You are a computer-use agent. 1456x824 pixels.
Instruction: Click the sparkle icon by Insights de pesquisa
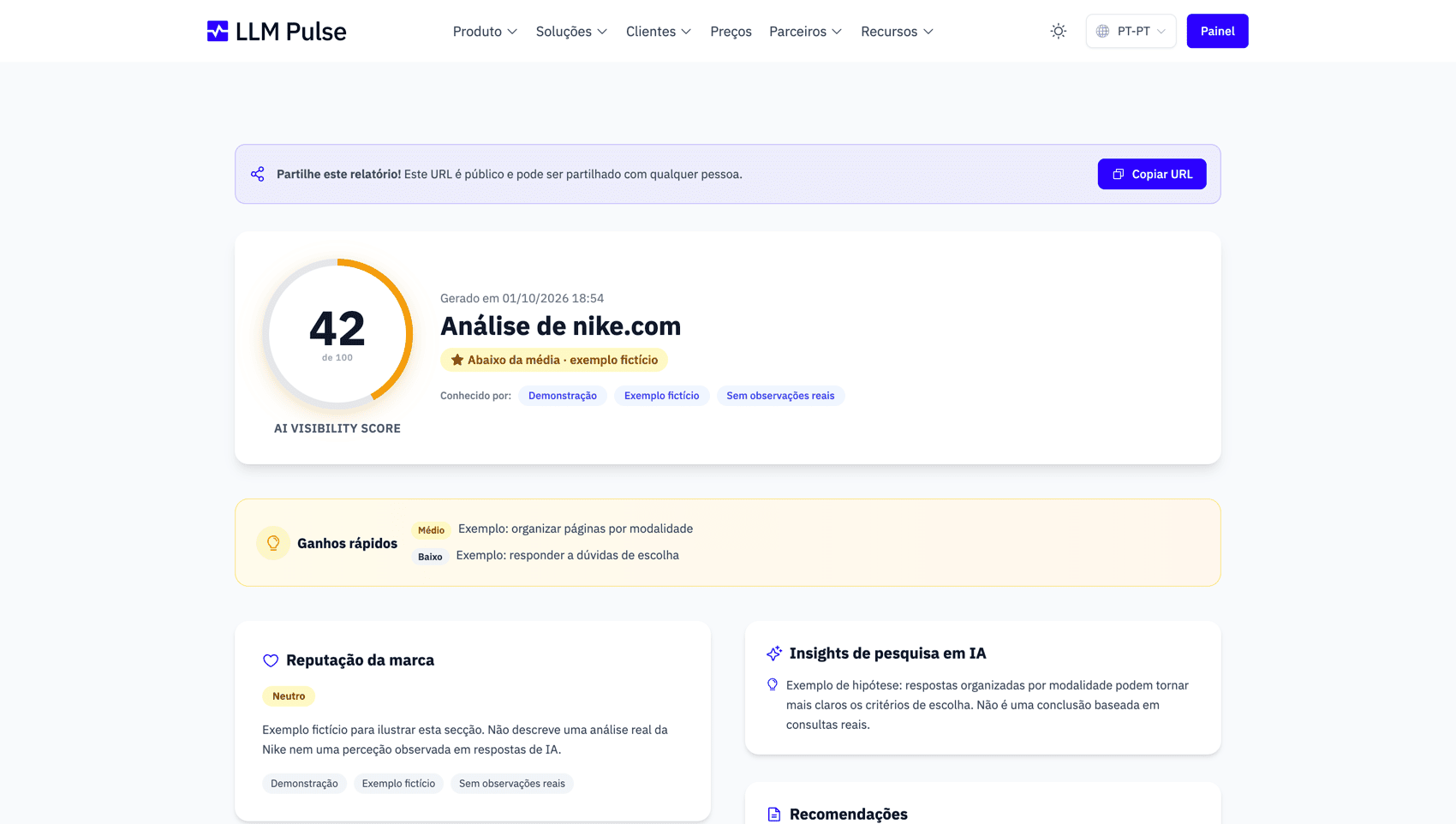(774, 654)
